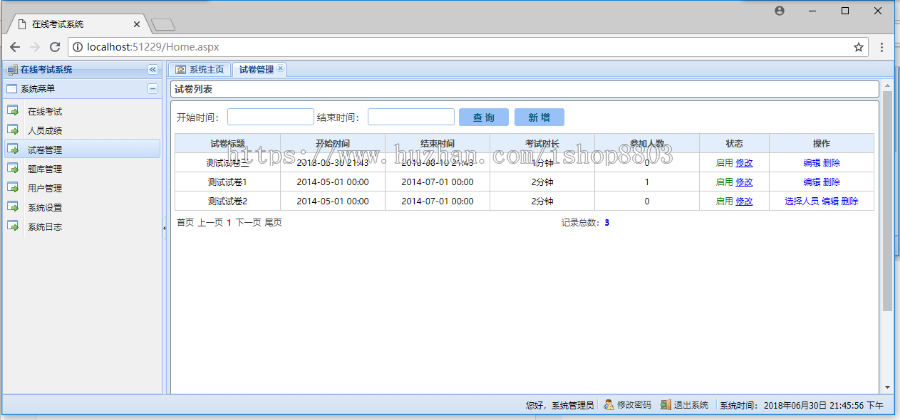
Task: Click the 测试试卷1 title cell
Action: [227, 182]
